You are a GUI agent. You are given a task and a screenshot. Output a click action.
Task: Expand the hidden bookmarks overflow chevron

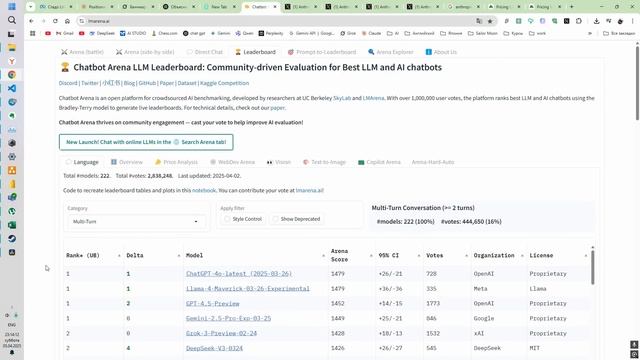[590, 33]
